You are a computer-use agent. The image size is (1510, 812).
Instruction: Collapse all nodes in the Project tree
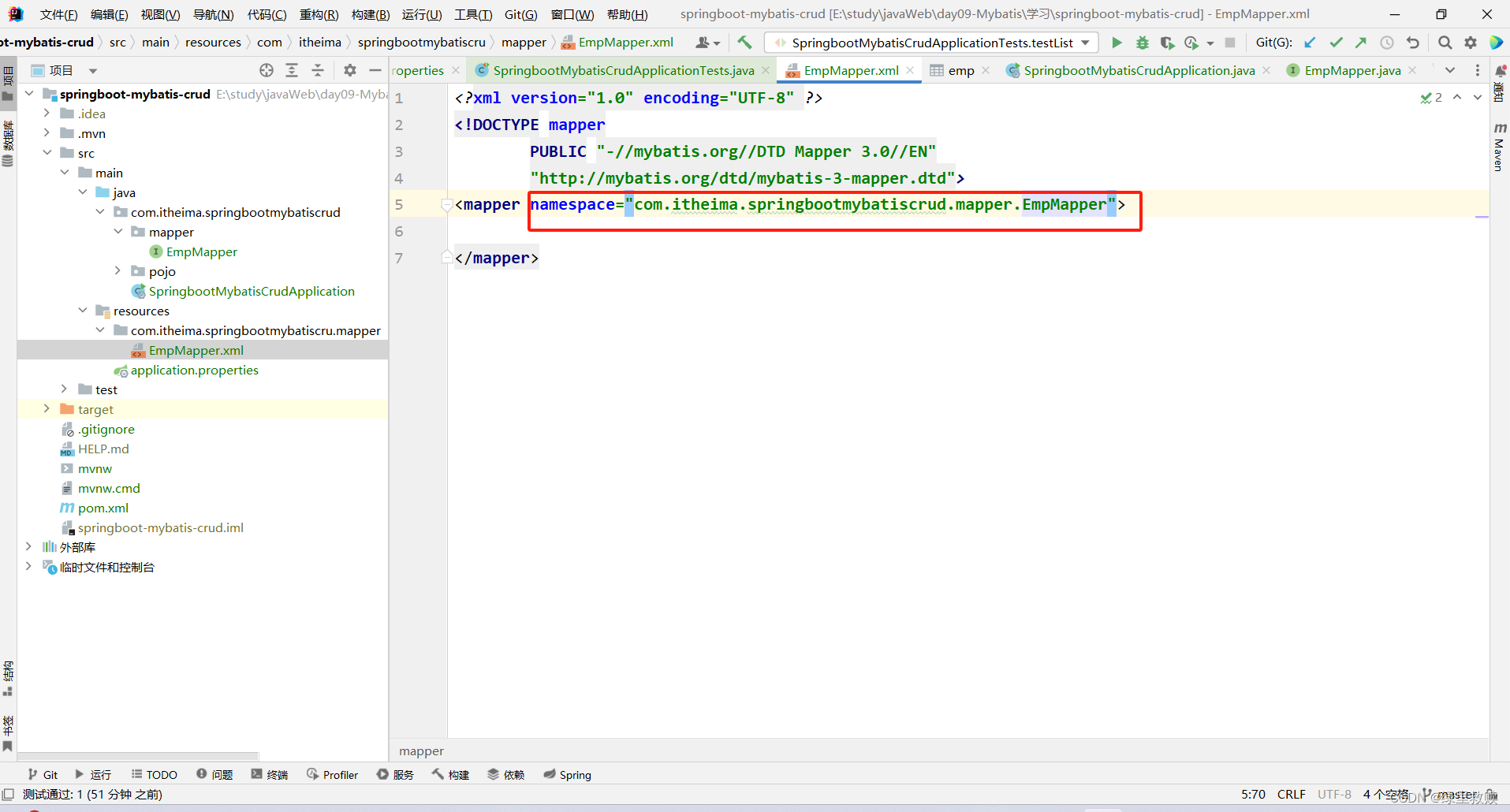pos(317,69)
